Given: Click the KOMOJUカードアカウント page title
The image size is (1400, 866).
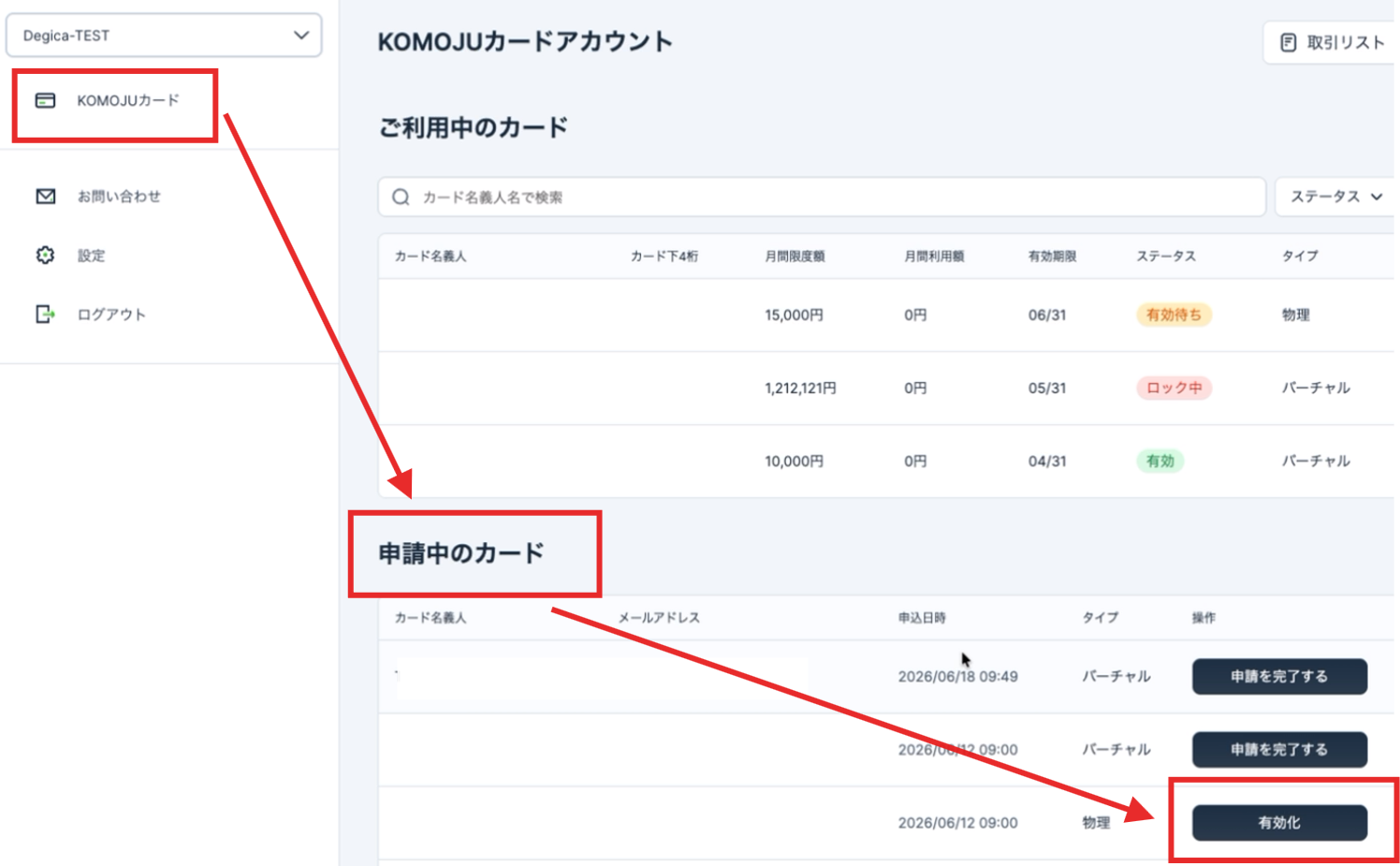Looking at the screenshot, I should [525, 42].
